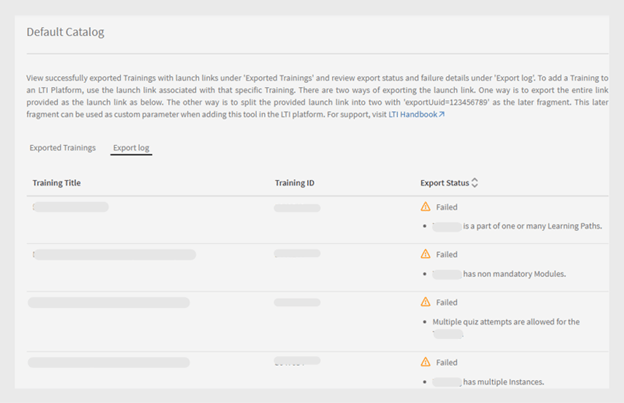Click the warning icon in the quiz attempts row
Image resolution: width=624 pixels, height=403 pixels.
point(426,302)
